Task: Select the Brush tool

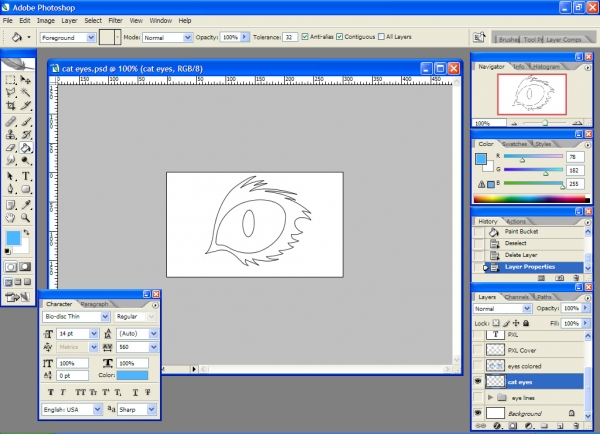Action: coord(25,122)
